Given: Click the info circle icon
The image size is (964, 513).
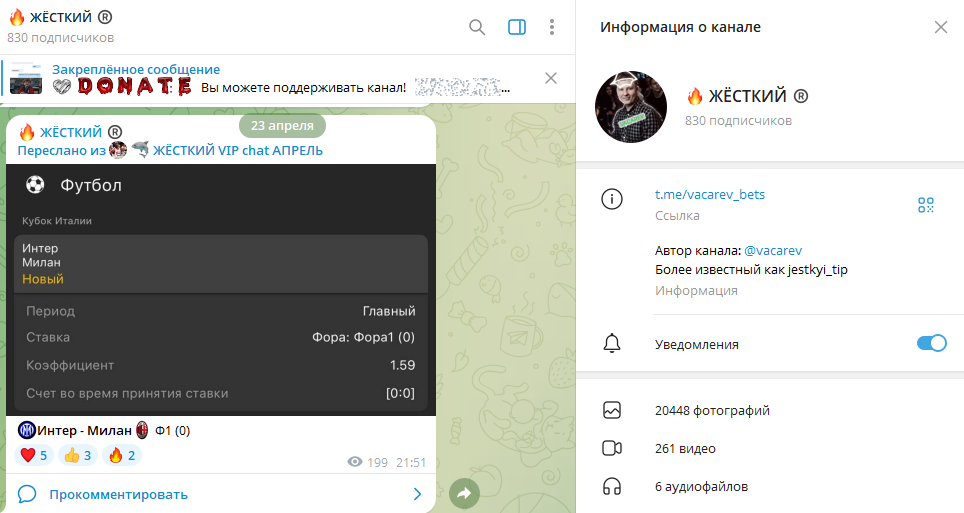Looking at the screenshot, I should click(x=612, y=199).
